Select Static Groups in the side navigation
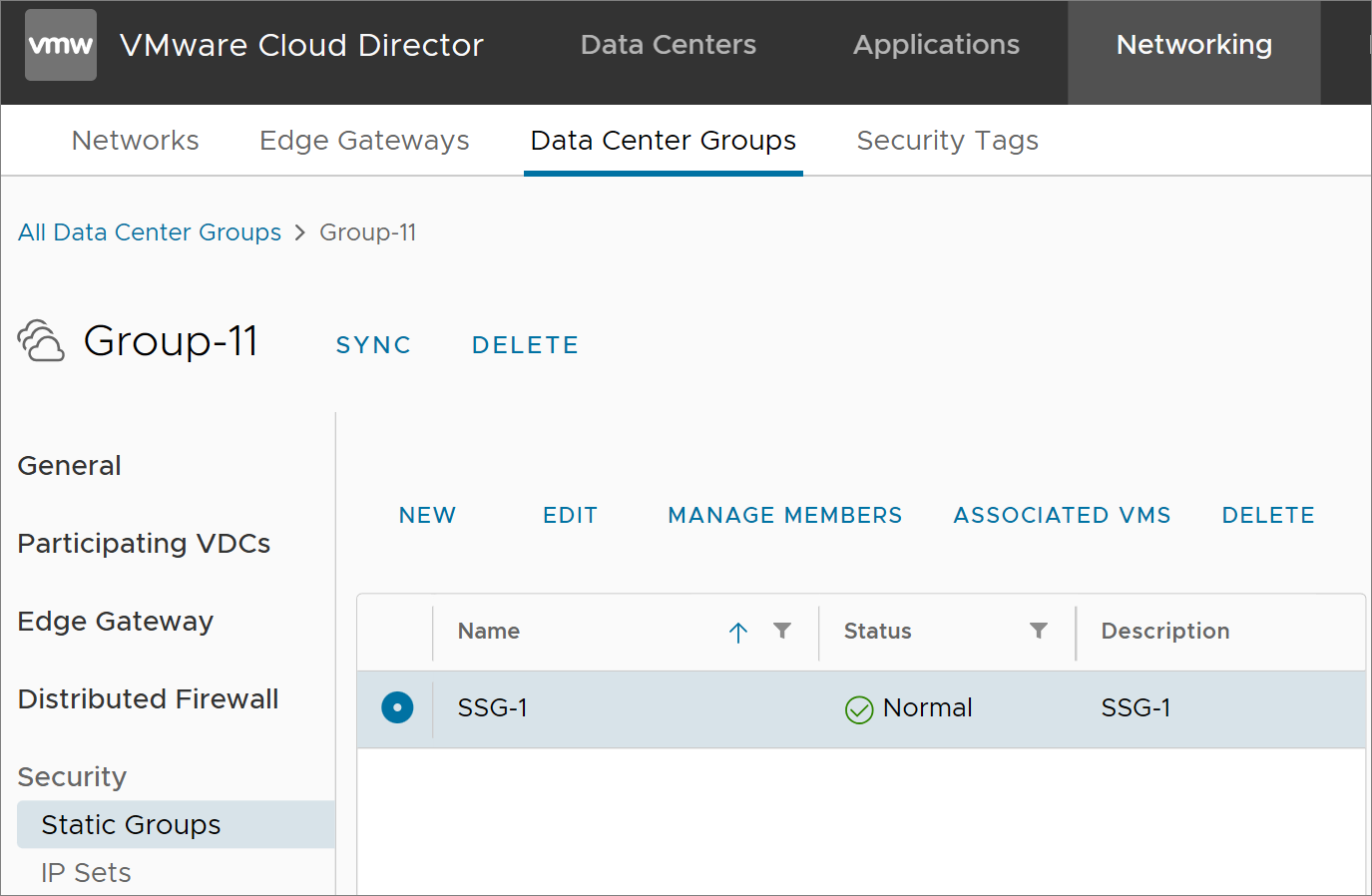This screenshot has height=896, width=1372. tap(177, 825)
